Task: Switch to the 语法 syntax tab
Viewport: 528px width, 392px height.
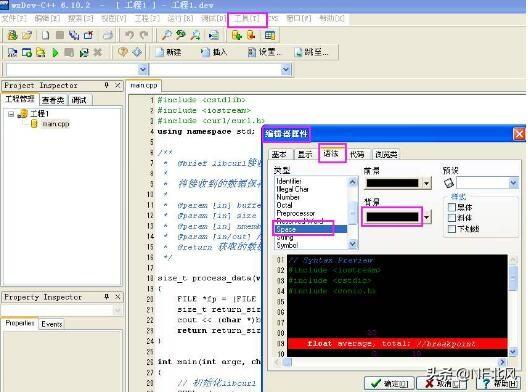Action: click(x=331, y=154)
